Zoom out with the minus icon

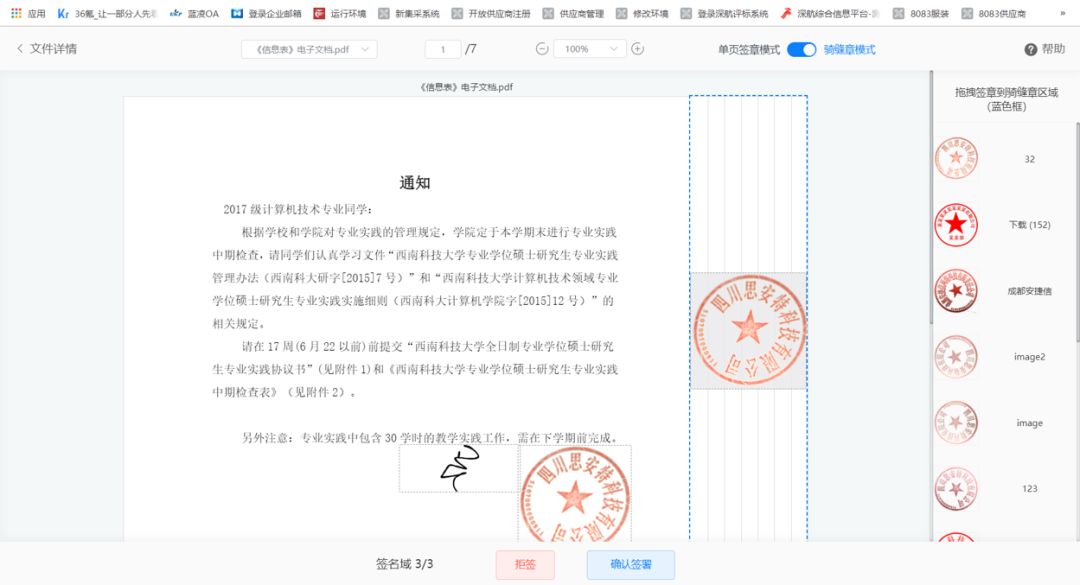tap(540, 47)
